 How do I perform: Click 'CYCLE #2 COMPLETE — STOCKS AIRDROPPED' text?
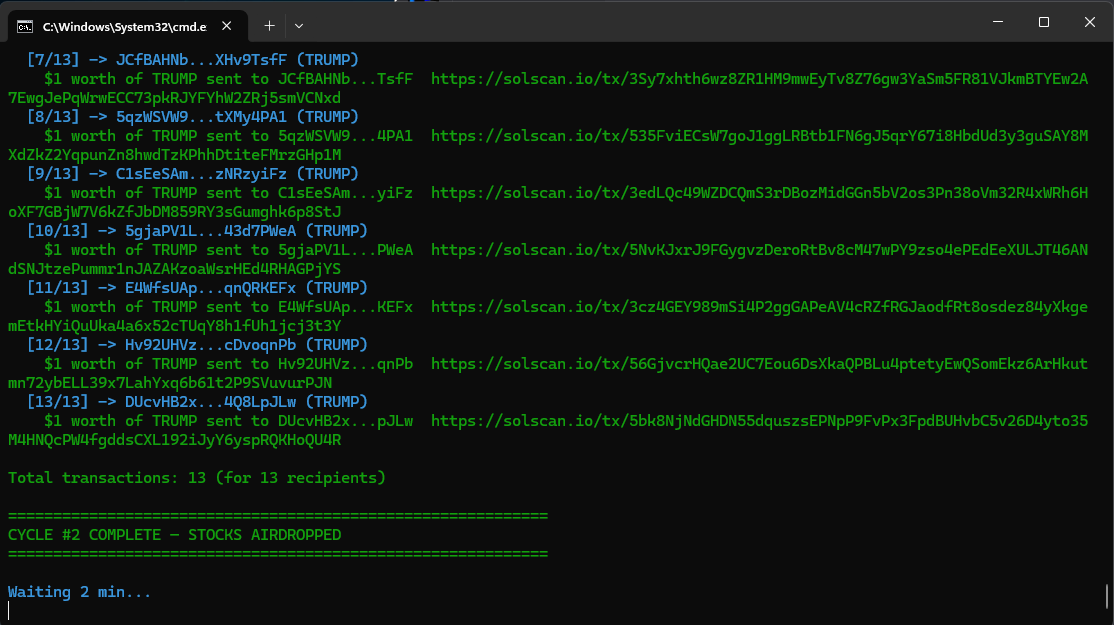pos(175,535)
